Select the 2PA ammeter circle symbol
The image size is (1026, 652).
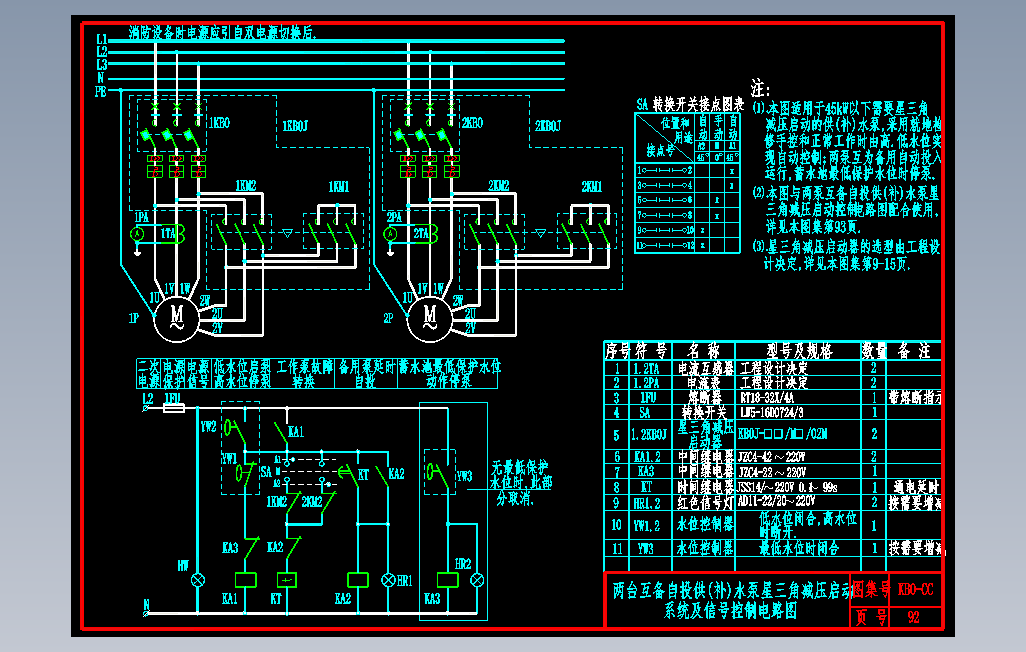[391, 234]
